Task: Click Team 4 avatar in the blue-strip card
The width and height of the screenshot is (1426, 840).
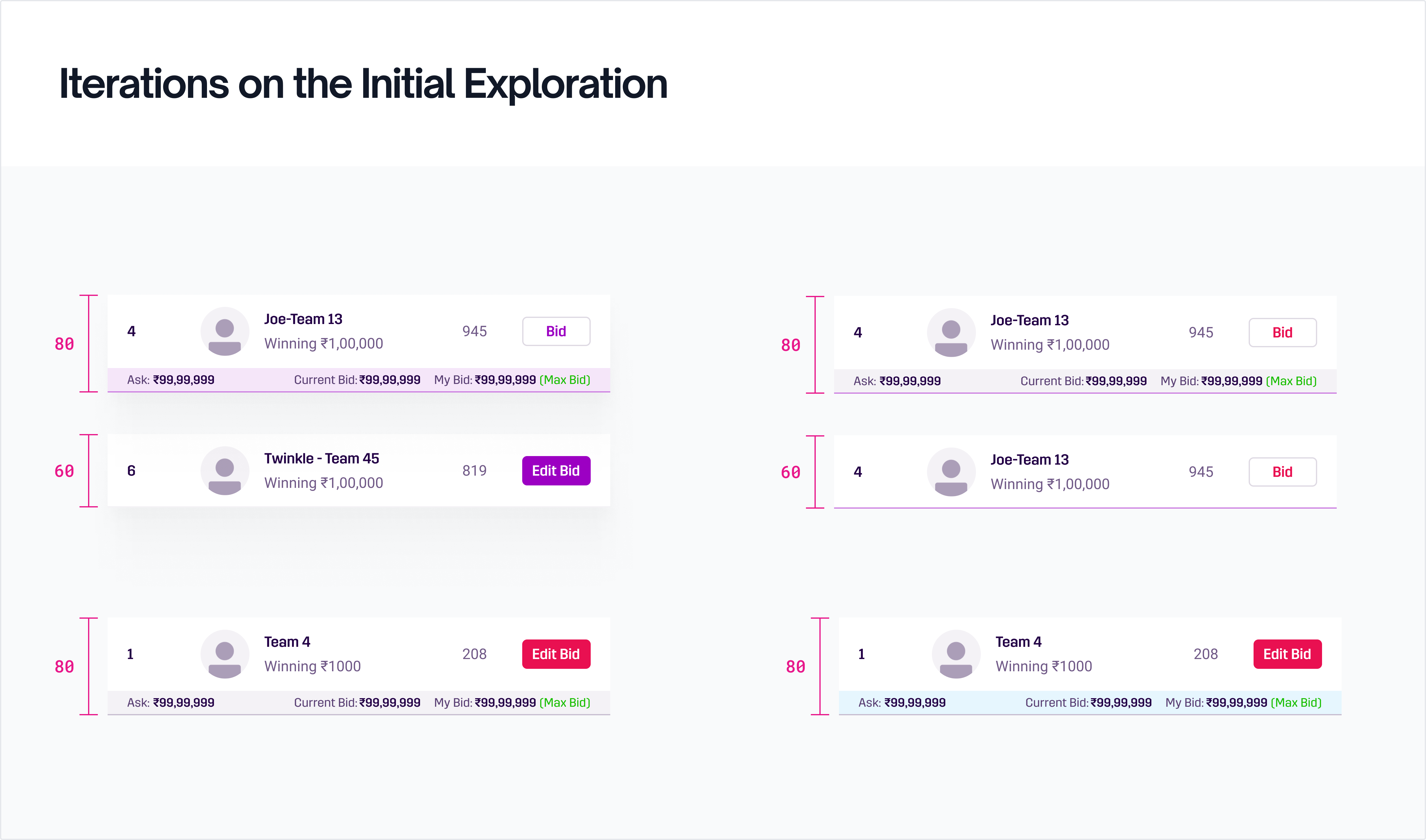Action: click(955, 654)
